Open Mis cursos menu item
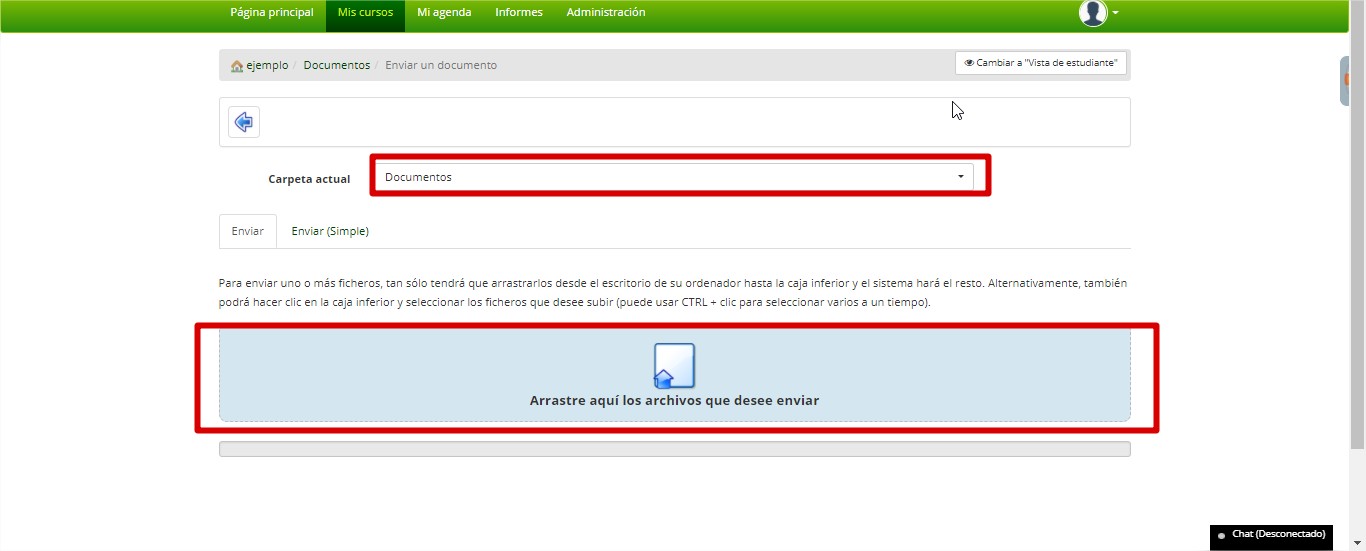Image resolution: width=1366 pixels, height=551 pixels. click(365, 13)
